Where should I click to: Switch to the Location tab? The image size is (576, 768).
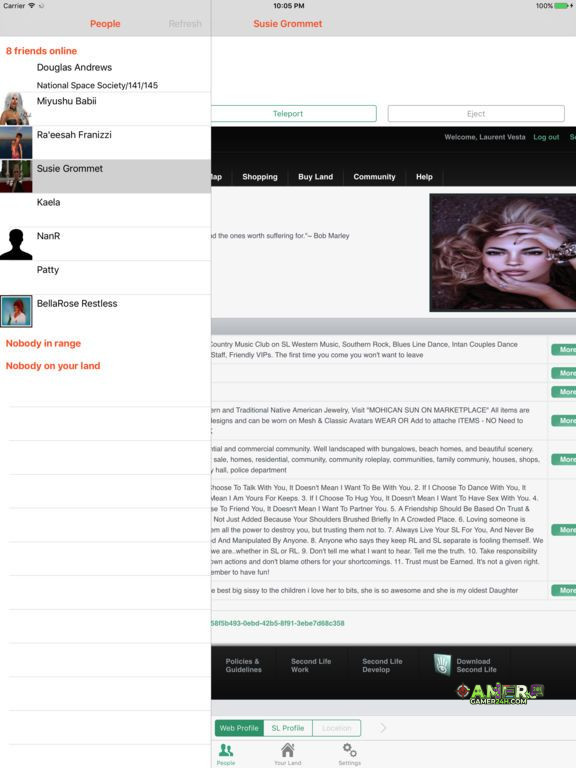click(x=336, y=728)
